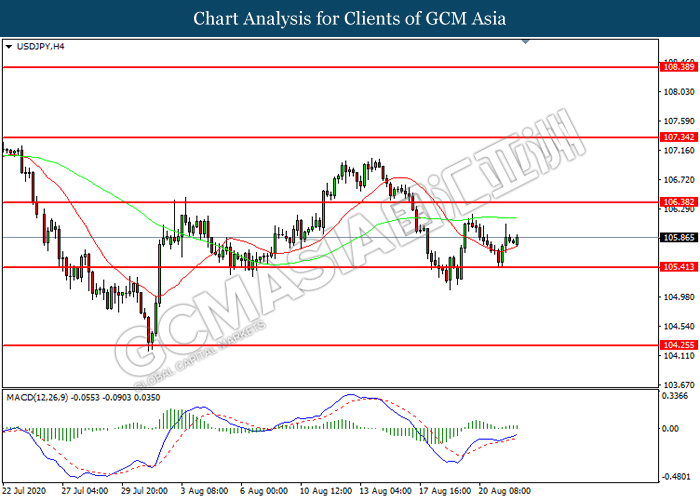Click the 17 Aug 16:00 time label
The image size is (700, 500).
445,491
